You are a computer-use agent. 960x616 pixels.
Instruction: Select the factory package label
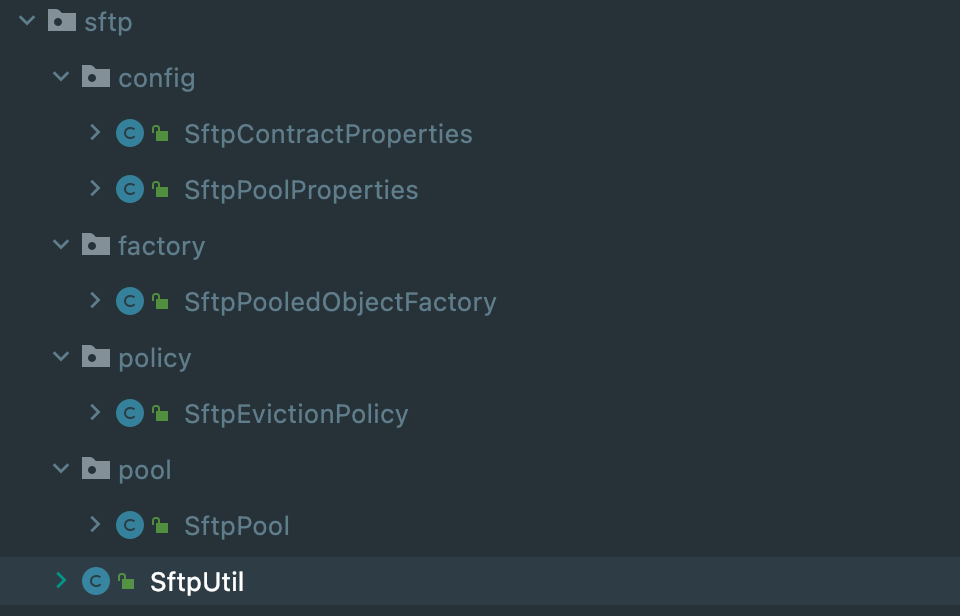[162, 246]
